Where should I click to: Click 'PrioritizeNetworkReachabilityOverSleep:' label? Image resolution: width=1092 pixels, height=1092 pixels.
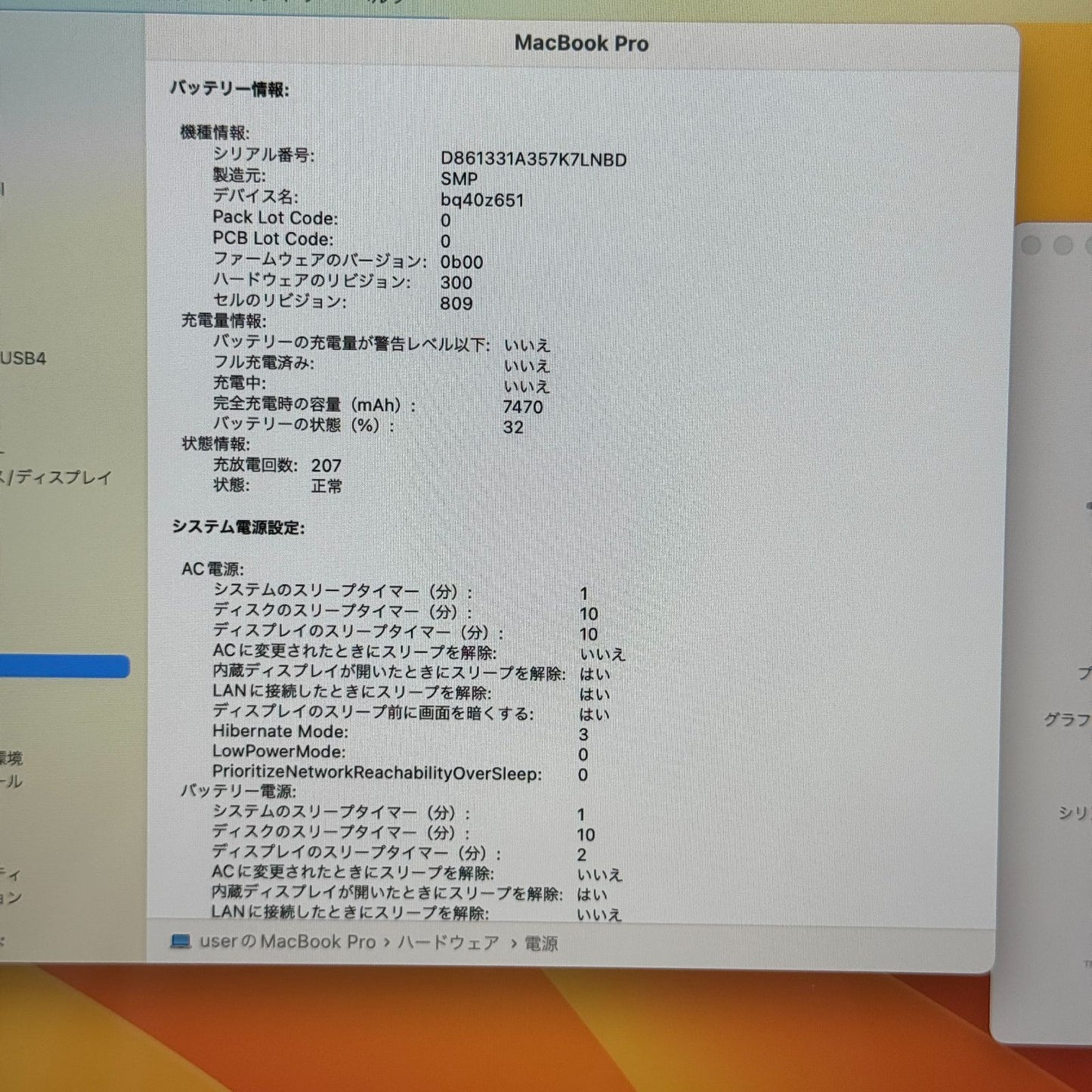click(377, 773)
